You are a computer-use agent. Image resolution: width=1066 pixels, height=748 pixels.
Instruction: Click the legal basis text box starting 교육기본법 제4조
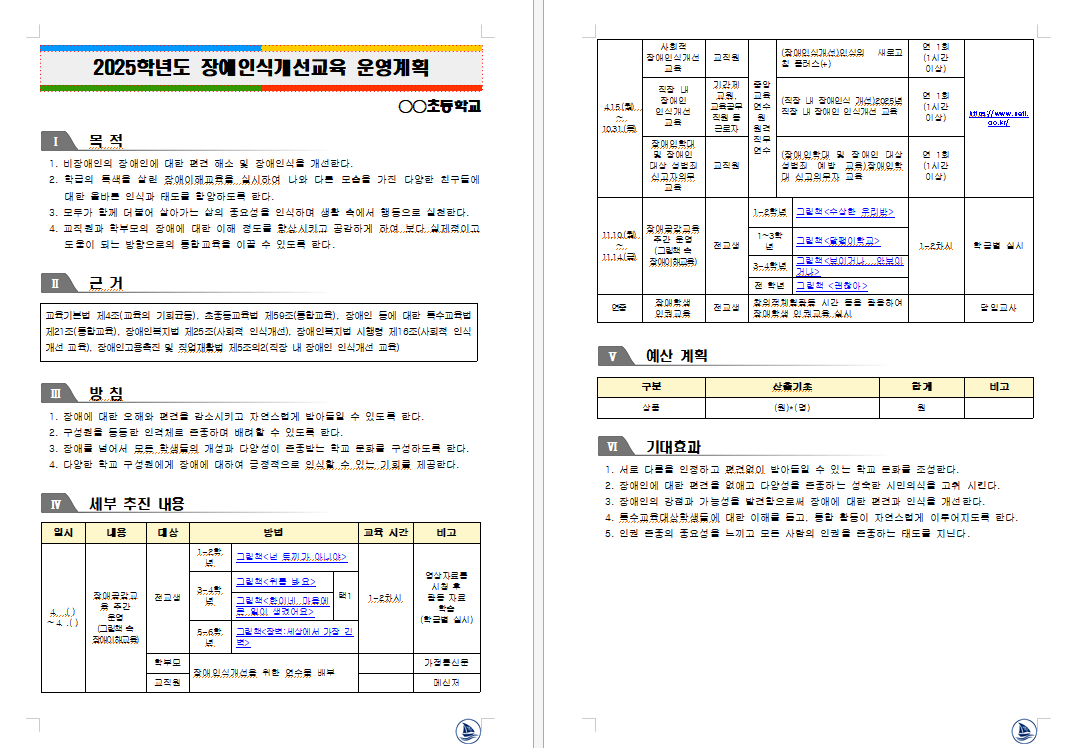[259, 332]
